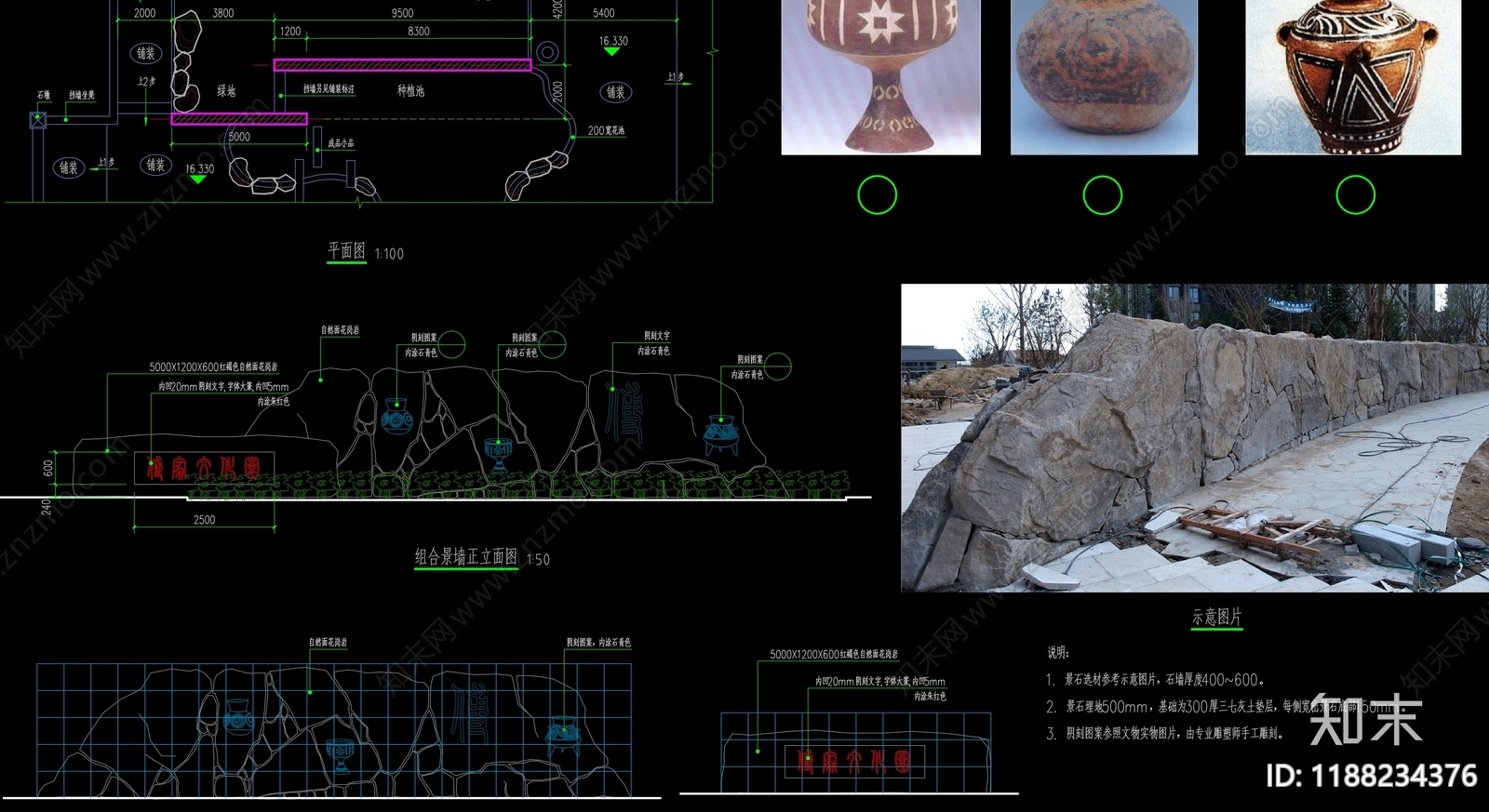The image size is (1489, 812).
Task: Select the long upper magenta hatched wall
Action: (402, 65)
